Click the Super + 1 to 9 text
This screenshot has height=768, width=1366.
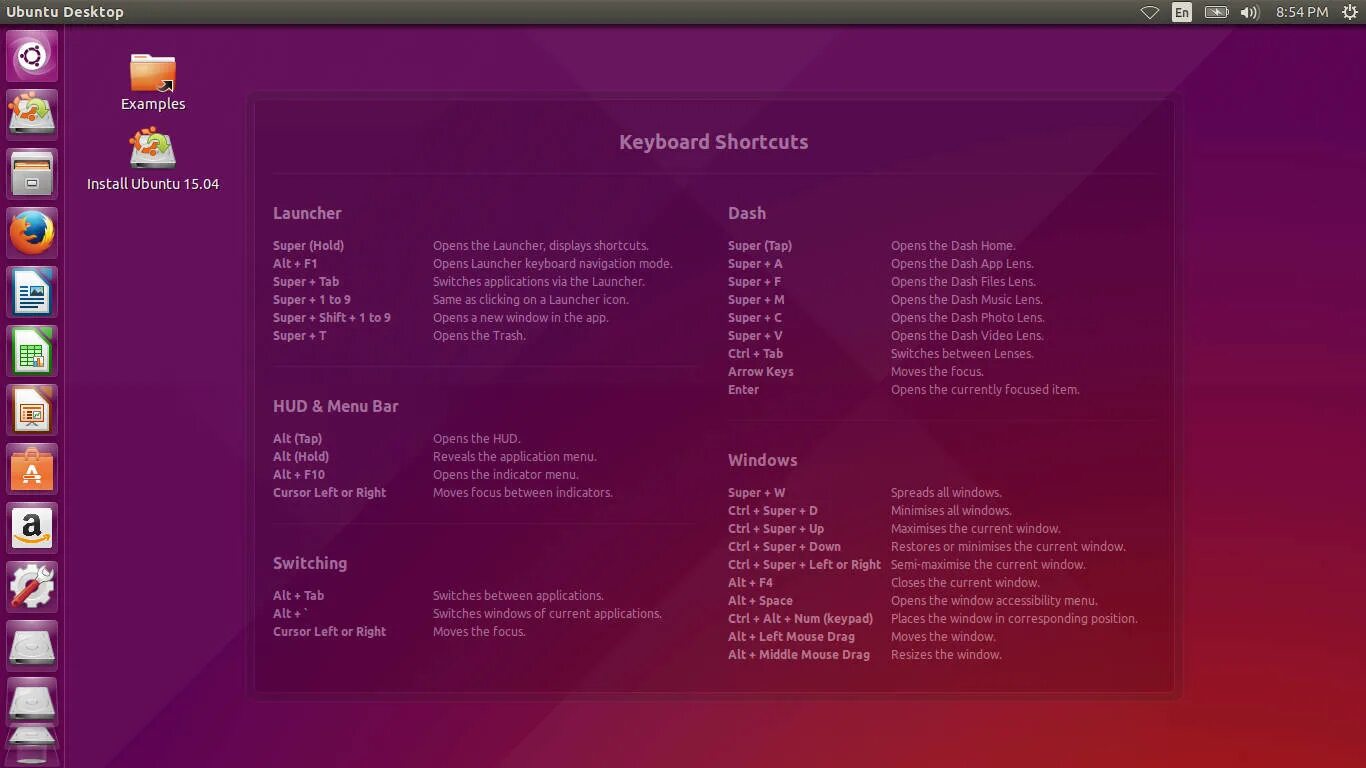[312, 300]
